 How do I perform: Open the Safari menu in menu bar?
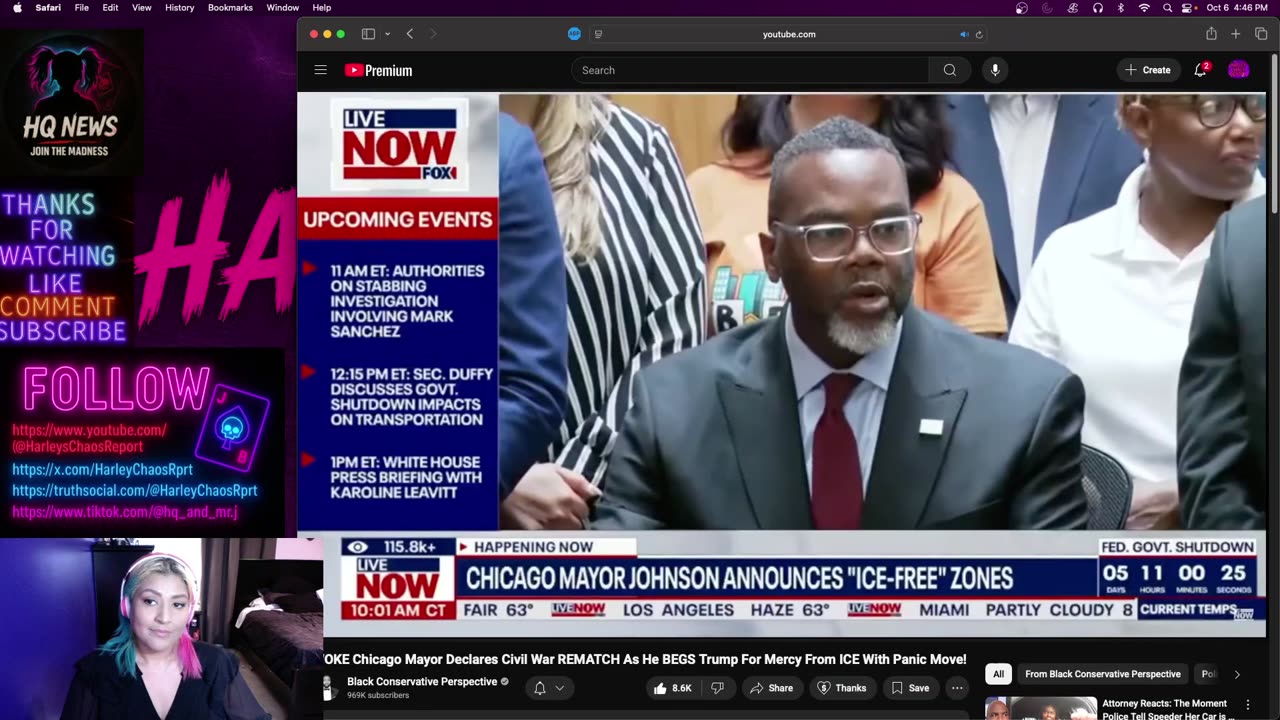pyautogui.click(x=48, y=7)
